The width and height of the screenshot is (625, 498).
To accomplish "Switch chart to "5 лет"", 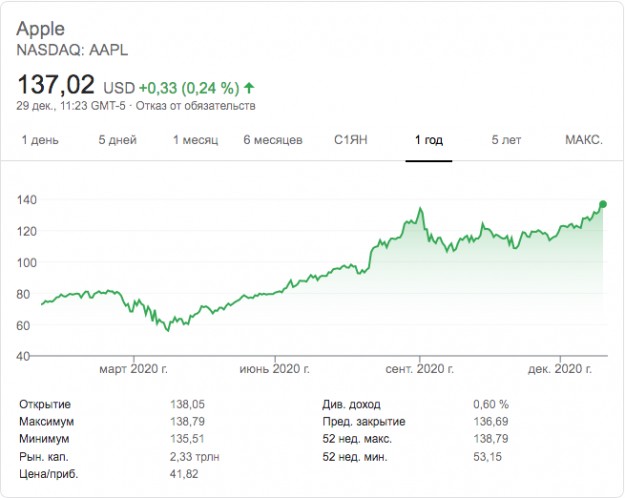I will point(506,140).
